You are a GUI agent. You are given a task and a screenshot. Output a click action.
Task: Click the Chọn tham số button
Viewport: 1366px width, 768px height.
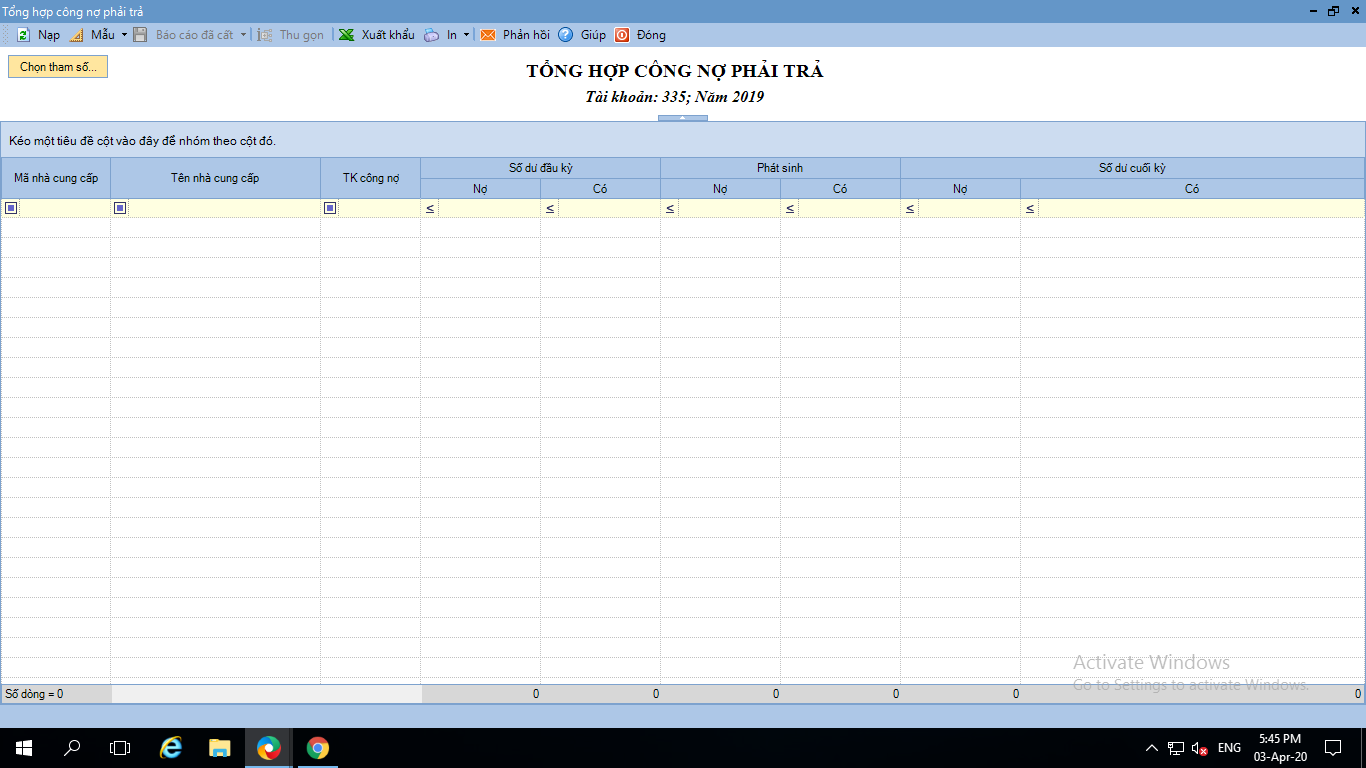(58, 67)
